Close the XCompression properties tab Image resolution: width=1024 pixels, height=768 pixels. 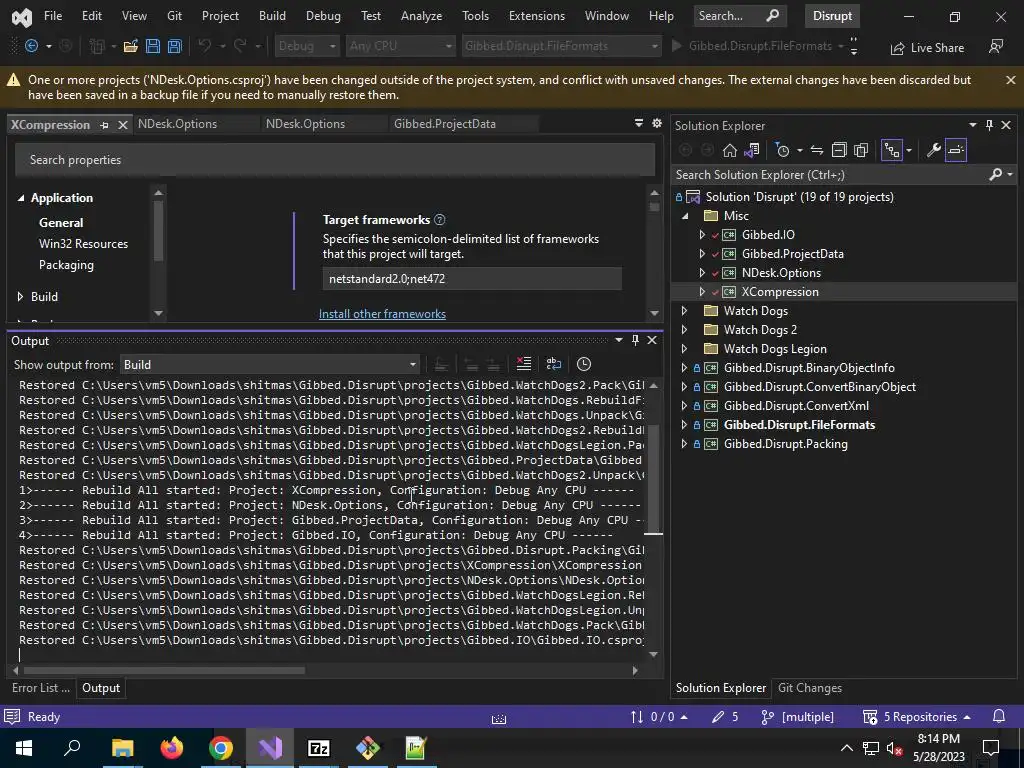tap(123, 125)
